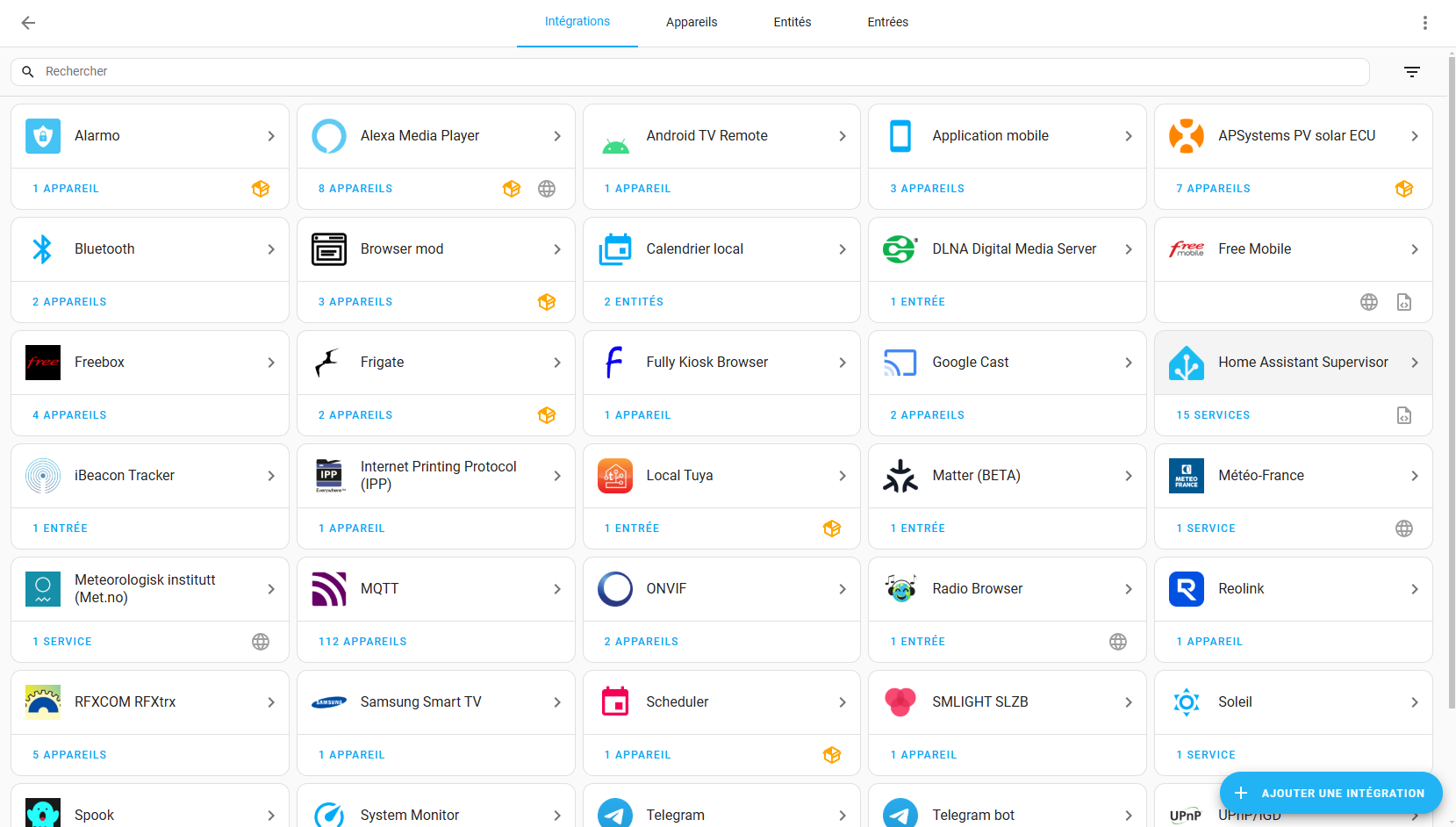Expand the Internet Printing Protocol chevron
The image size is (1456, 827).
[x=557, y=476]
